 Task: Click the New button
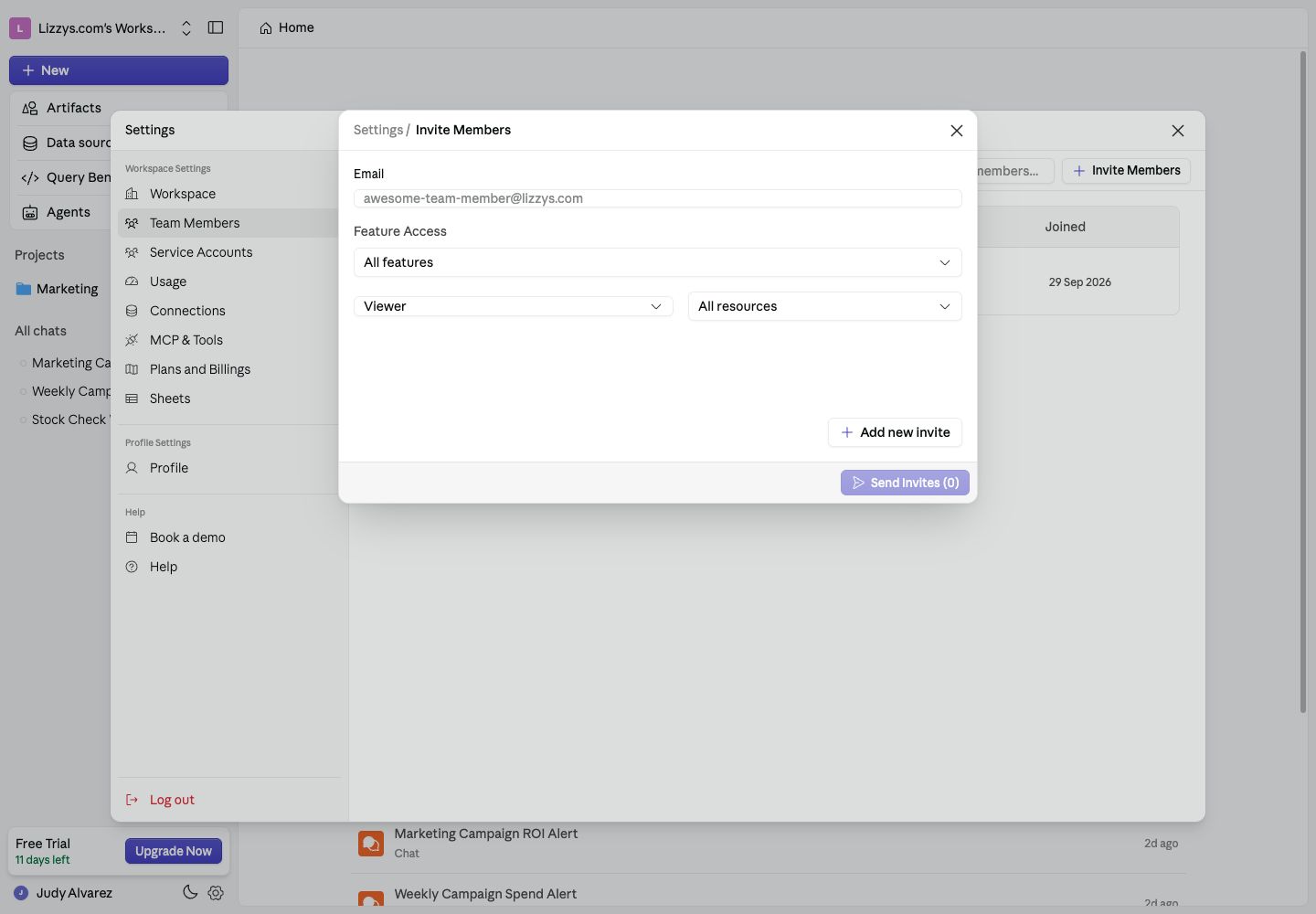(x=119, y=70)
